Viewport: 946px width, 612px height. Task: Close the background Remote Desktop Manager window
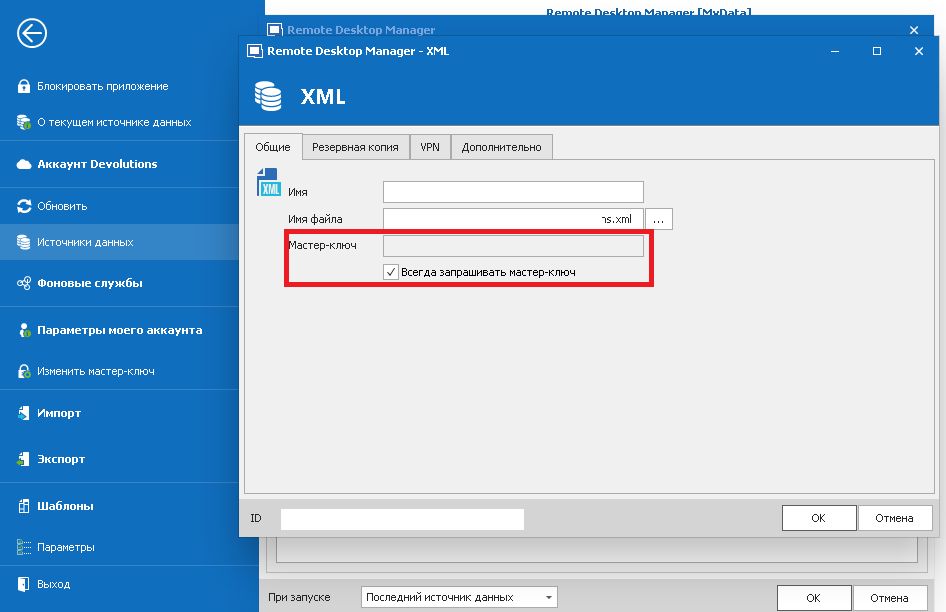[x=914, y=30]
